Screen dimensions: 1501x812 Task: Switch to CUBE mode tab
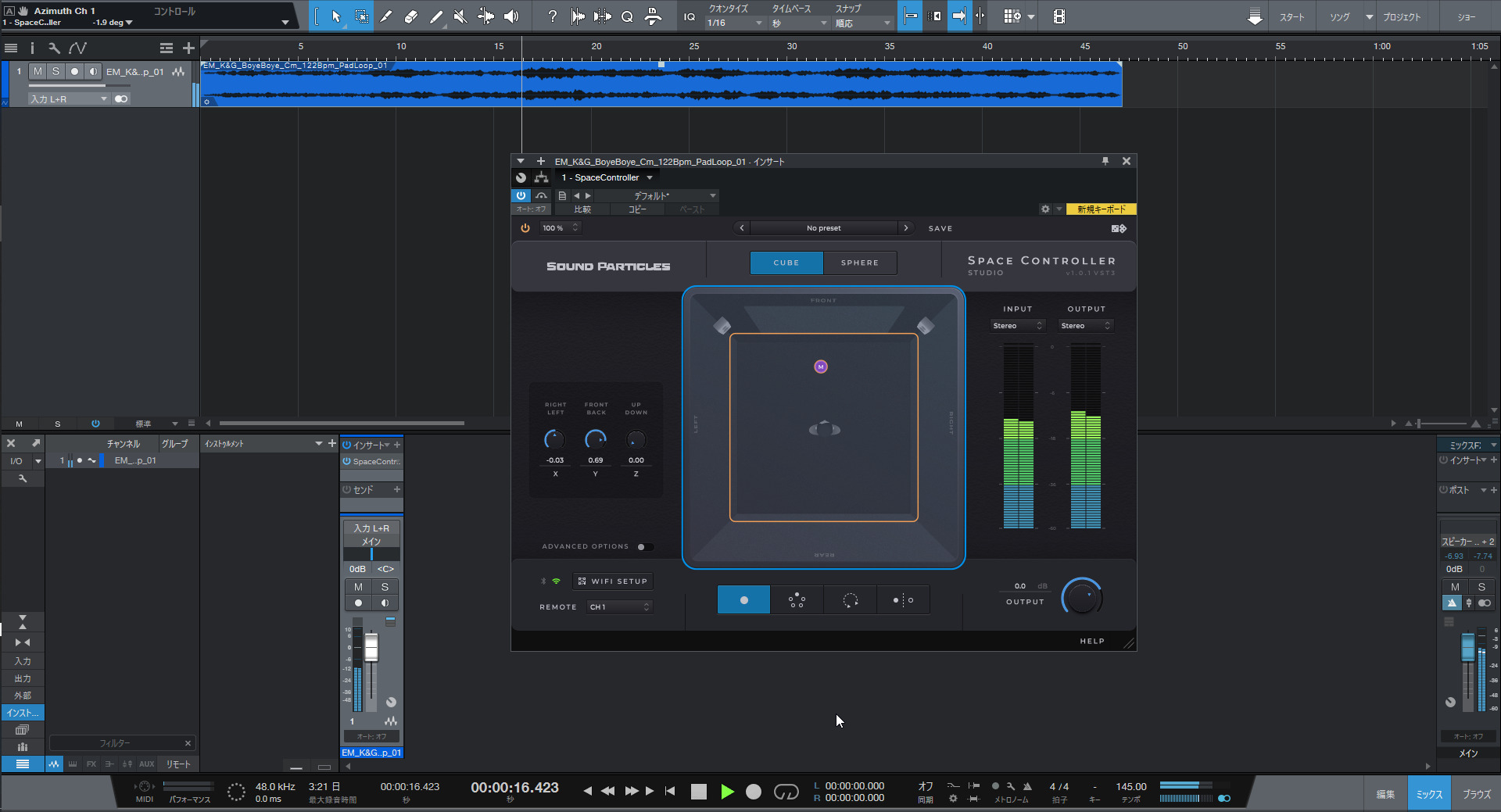coord(786,263)
